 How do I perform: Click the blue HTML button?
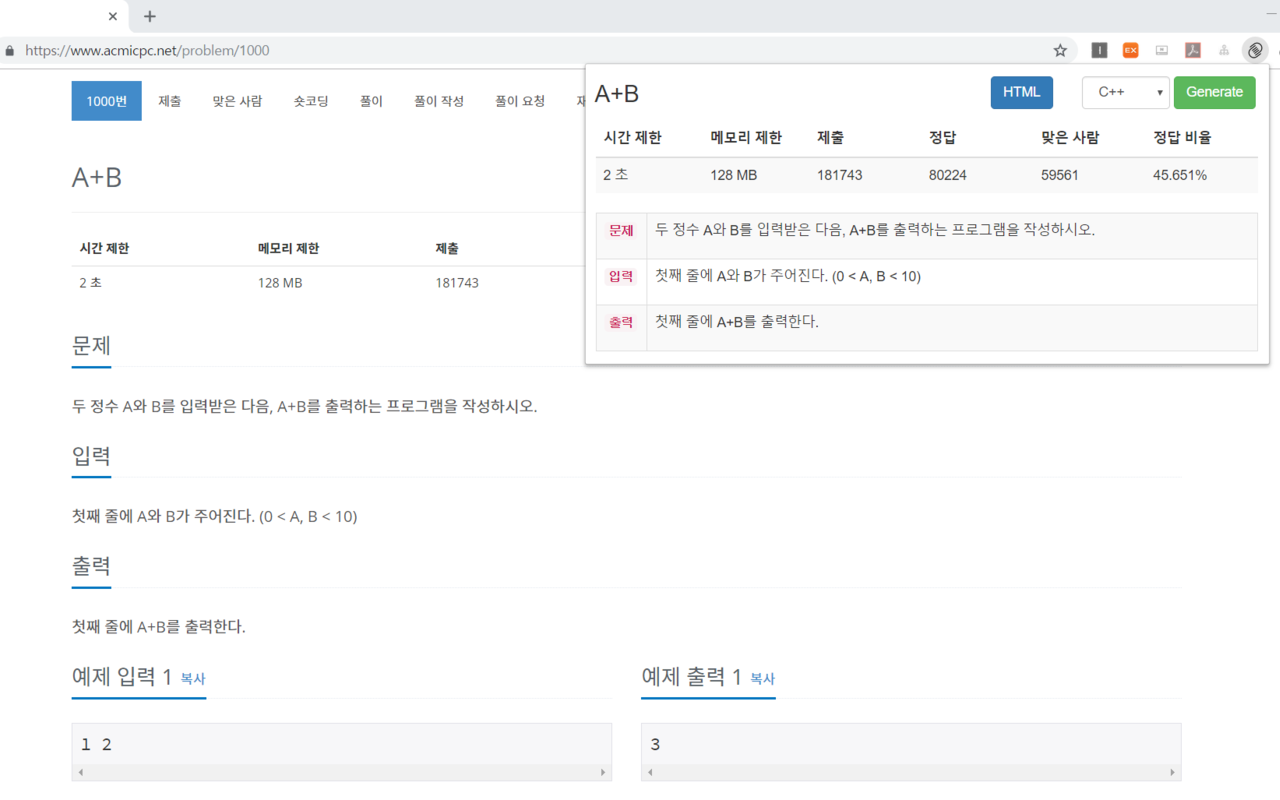pos(1021,92)
